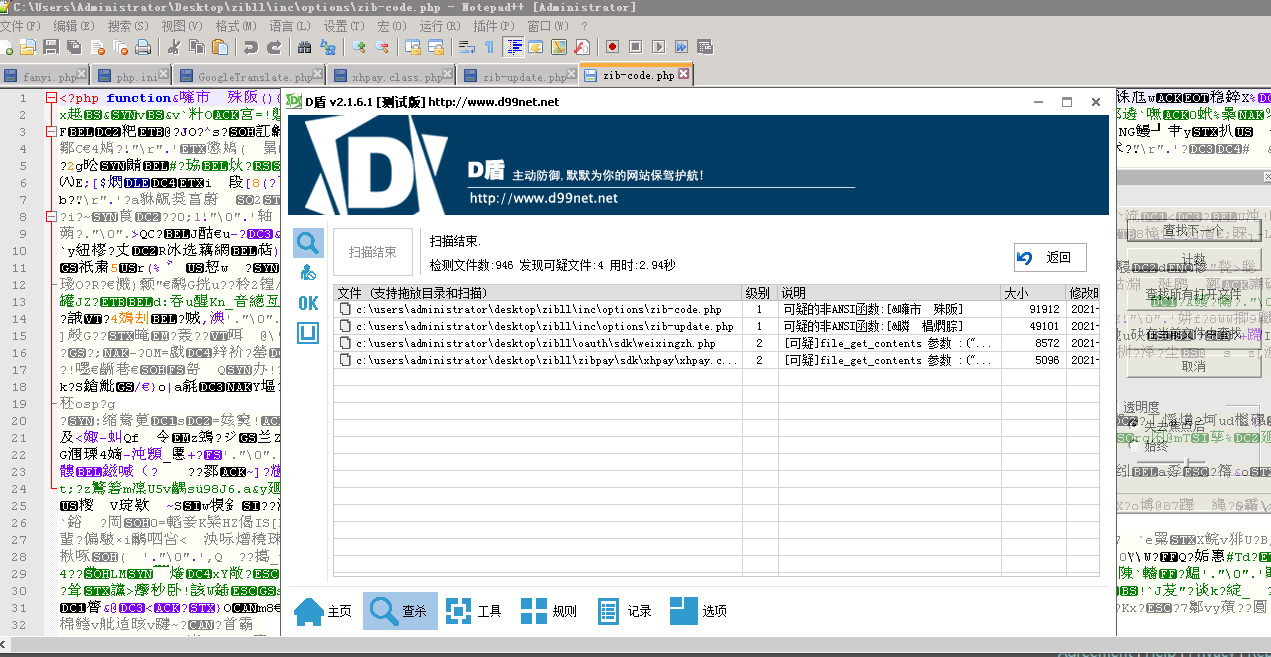Screen dimensions: 1271x657
Task: Open the 编辑(E) menu
Action: click(74, 25)
